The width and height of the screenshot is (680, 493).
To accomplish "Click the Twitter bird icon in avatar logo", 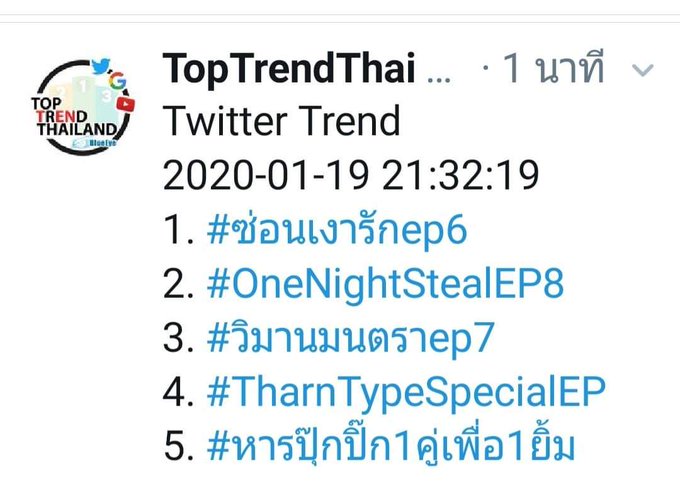I will 101,66.
